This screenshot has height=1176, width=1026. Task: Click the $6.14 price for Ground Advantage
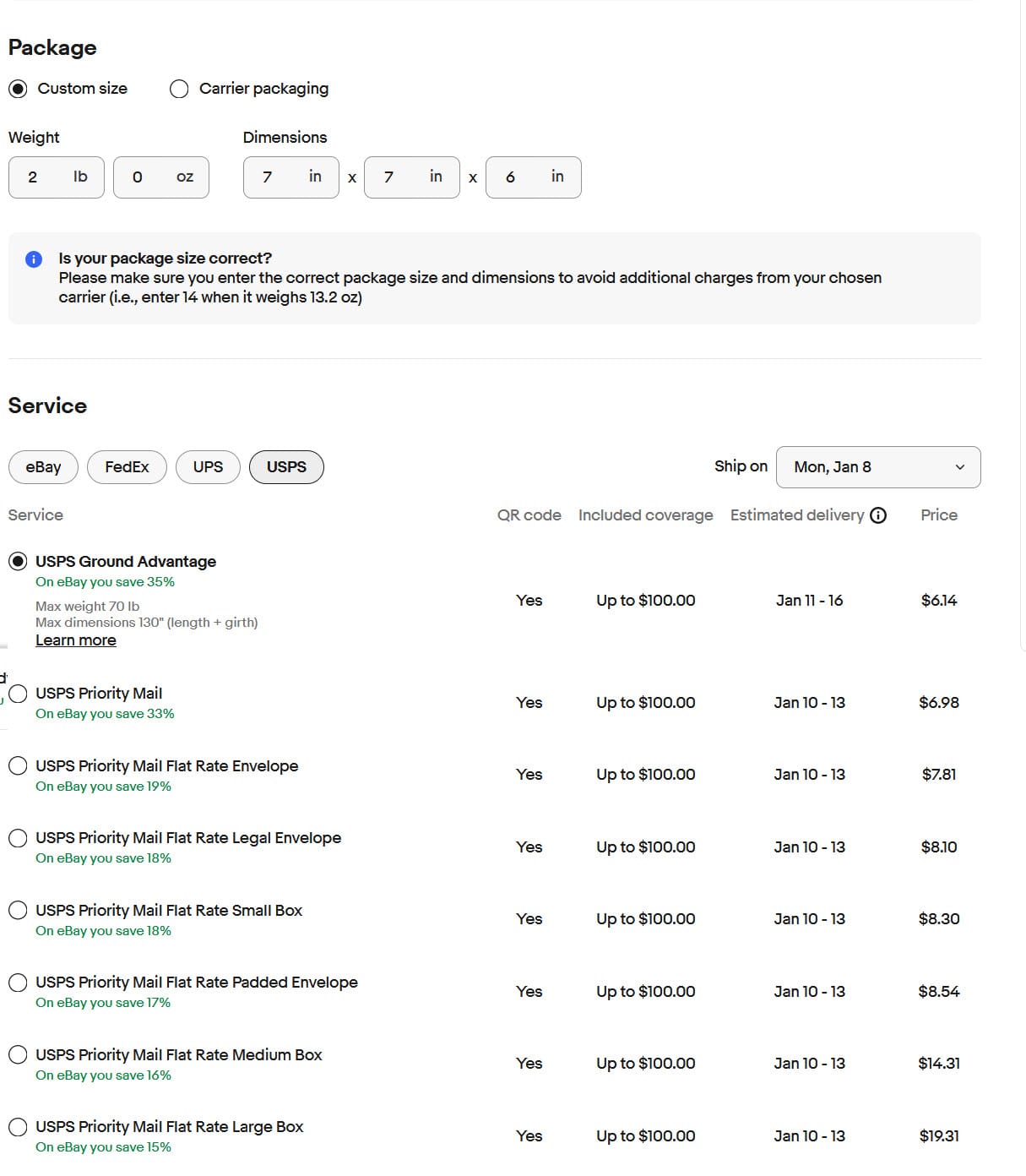point(939,601)
